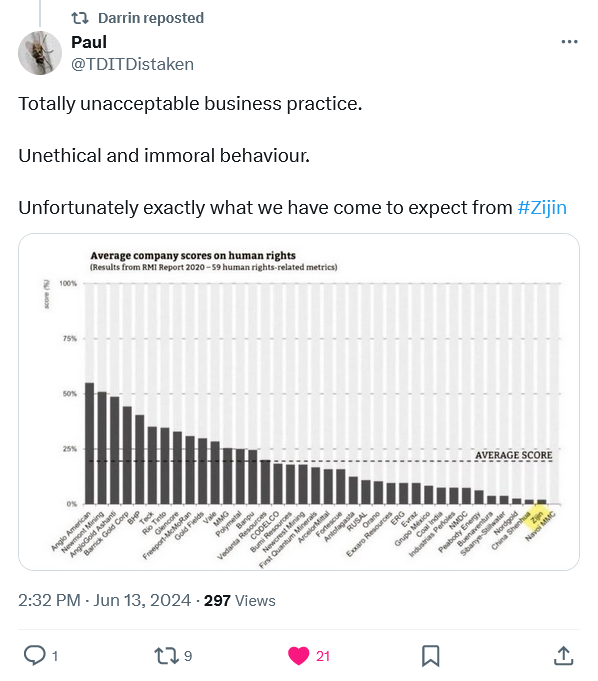Image resolution: width=598 pixels, height=681 pixels.
Task: Follow the #Zijin hashtag link
Action: [x=542, y=207]
